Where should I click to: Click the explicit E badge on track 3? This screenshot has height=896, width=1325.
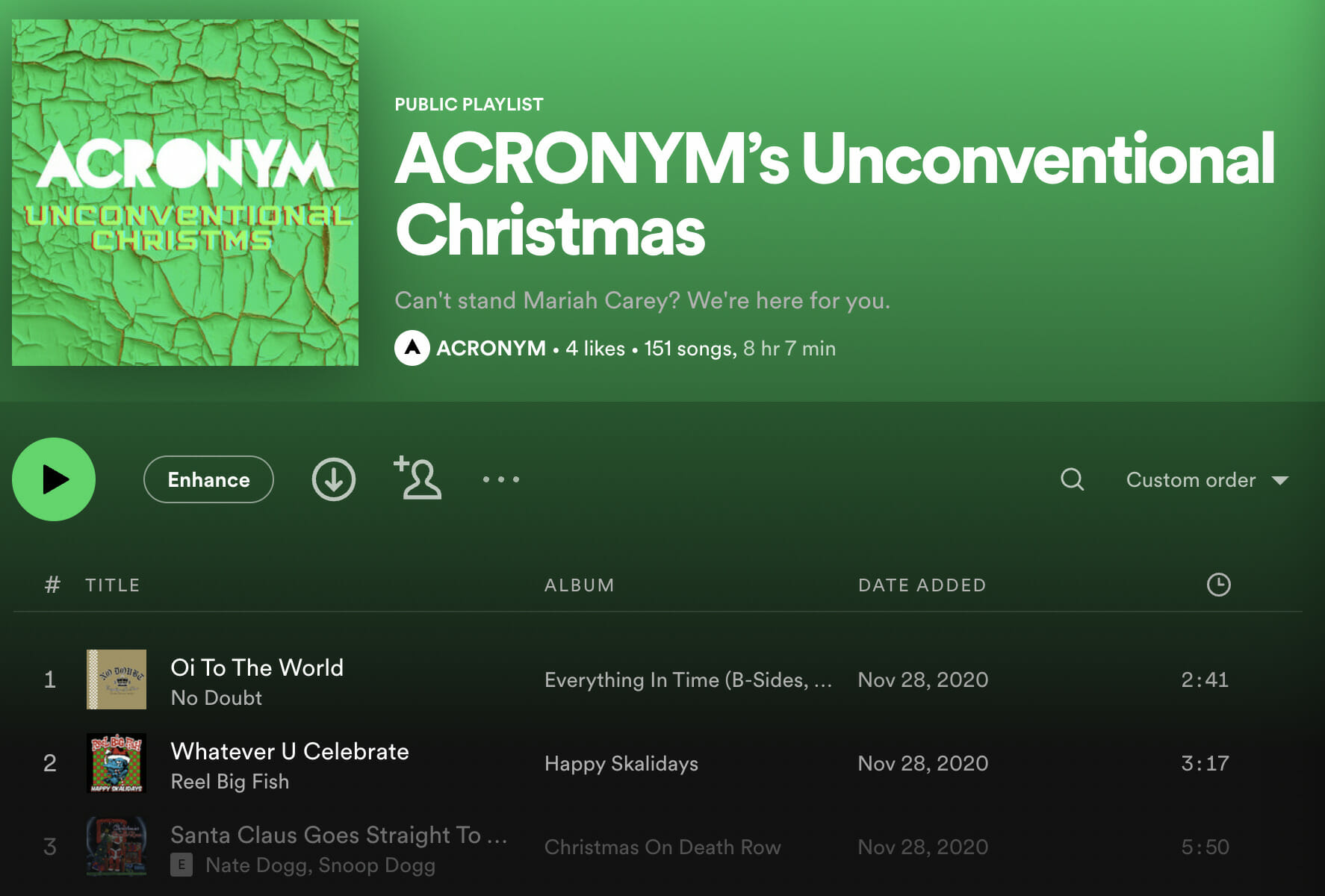click(181, 865)
